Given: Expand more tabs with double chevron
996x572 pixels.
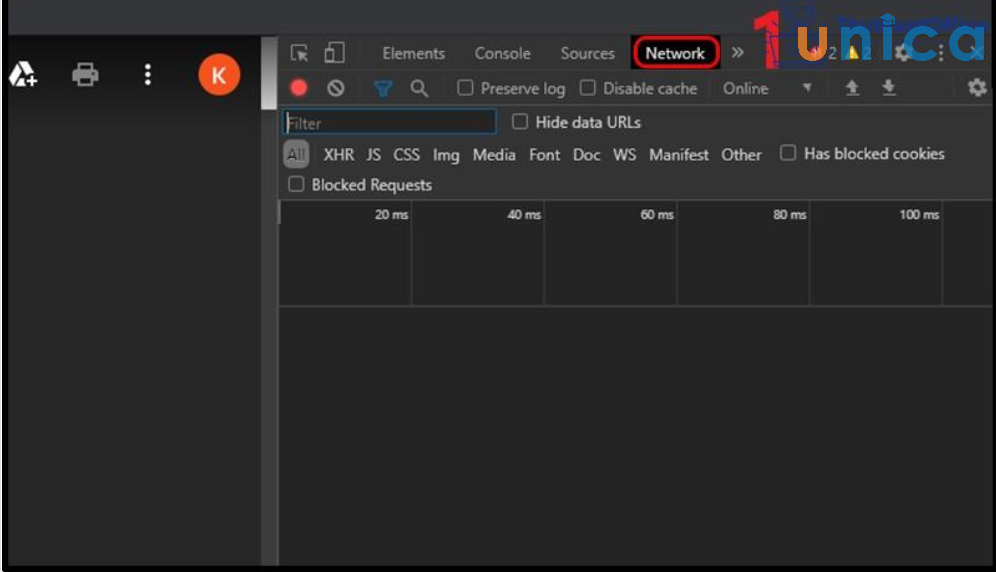Looking at the screenshot, I should click(x=738, y=53).
